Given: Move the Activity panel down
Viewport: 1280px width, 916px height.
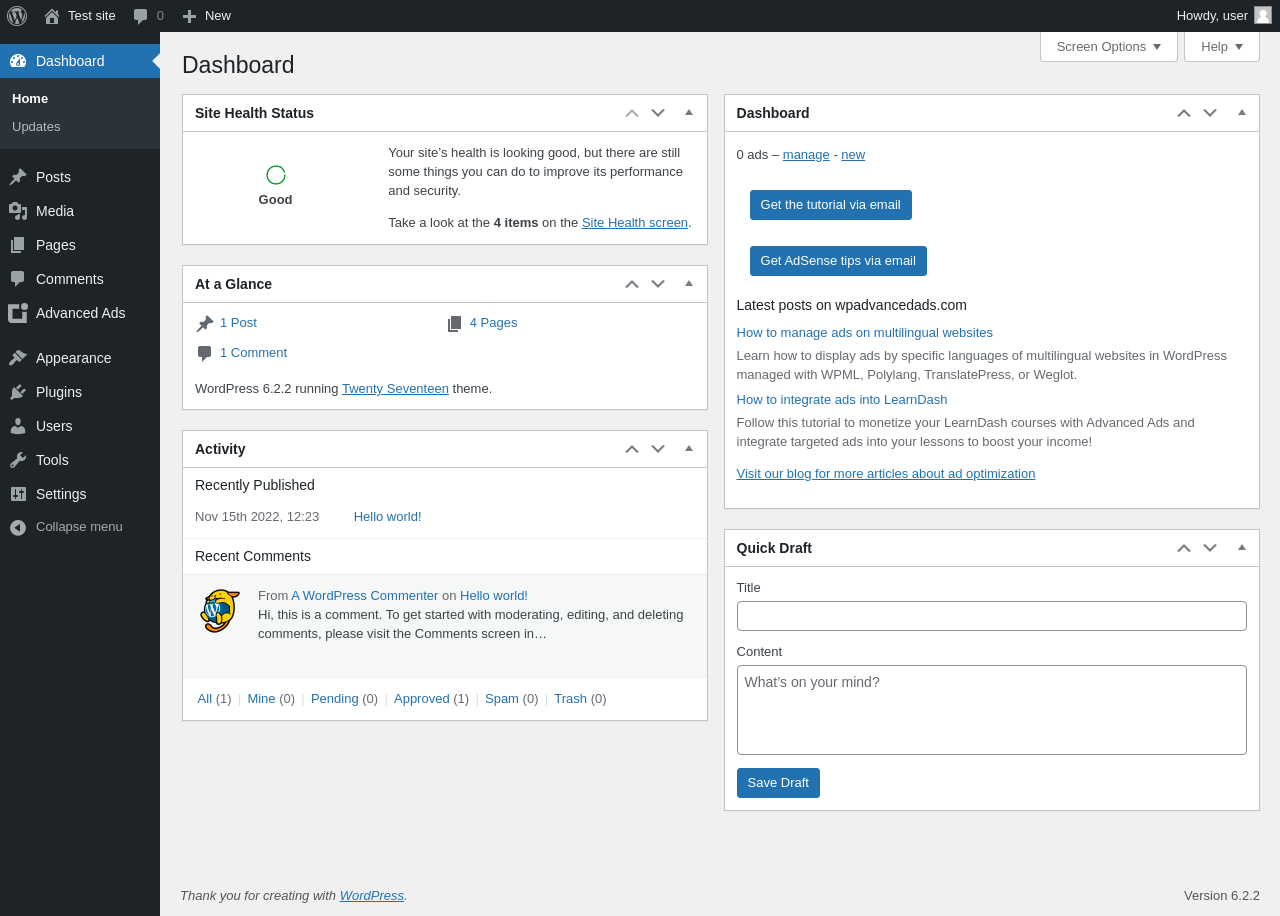Looking at the screenshot, I should [658, 449].
